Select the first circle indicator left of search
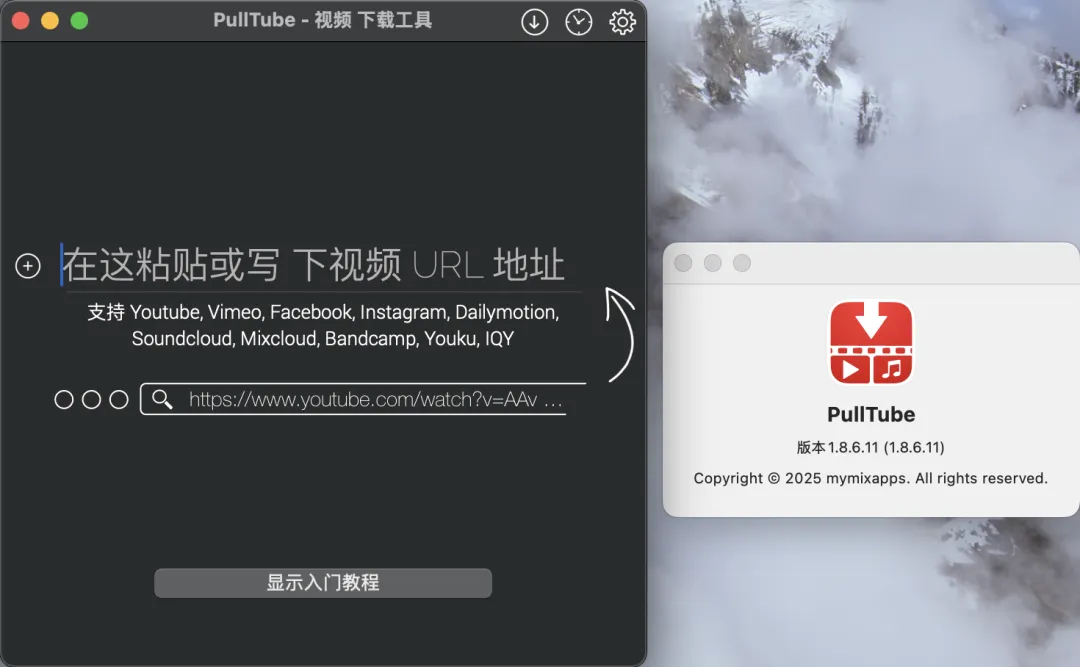This screenshot has height=667, width=1080. click(x=64, y=400)
